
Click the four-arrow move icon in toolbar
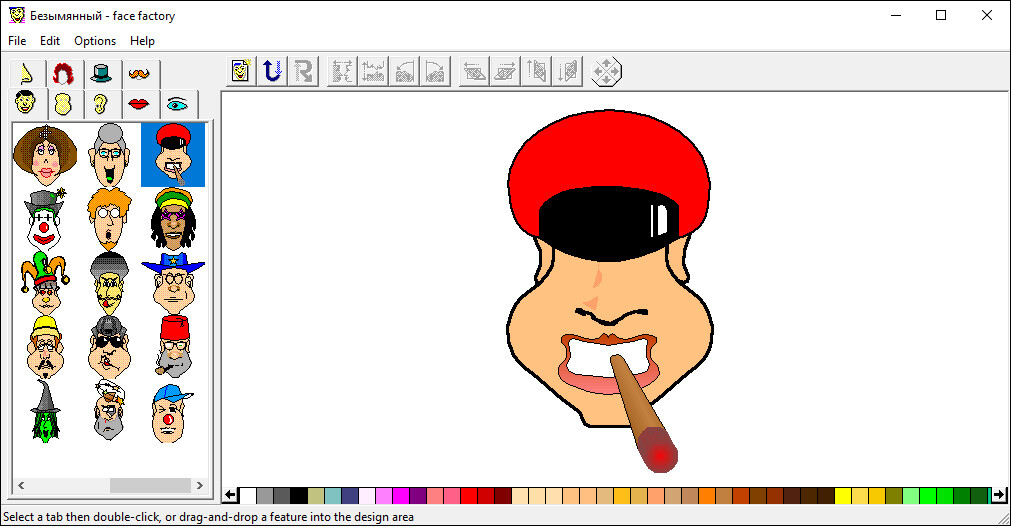point(607,71)
